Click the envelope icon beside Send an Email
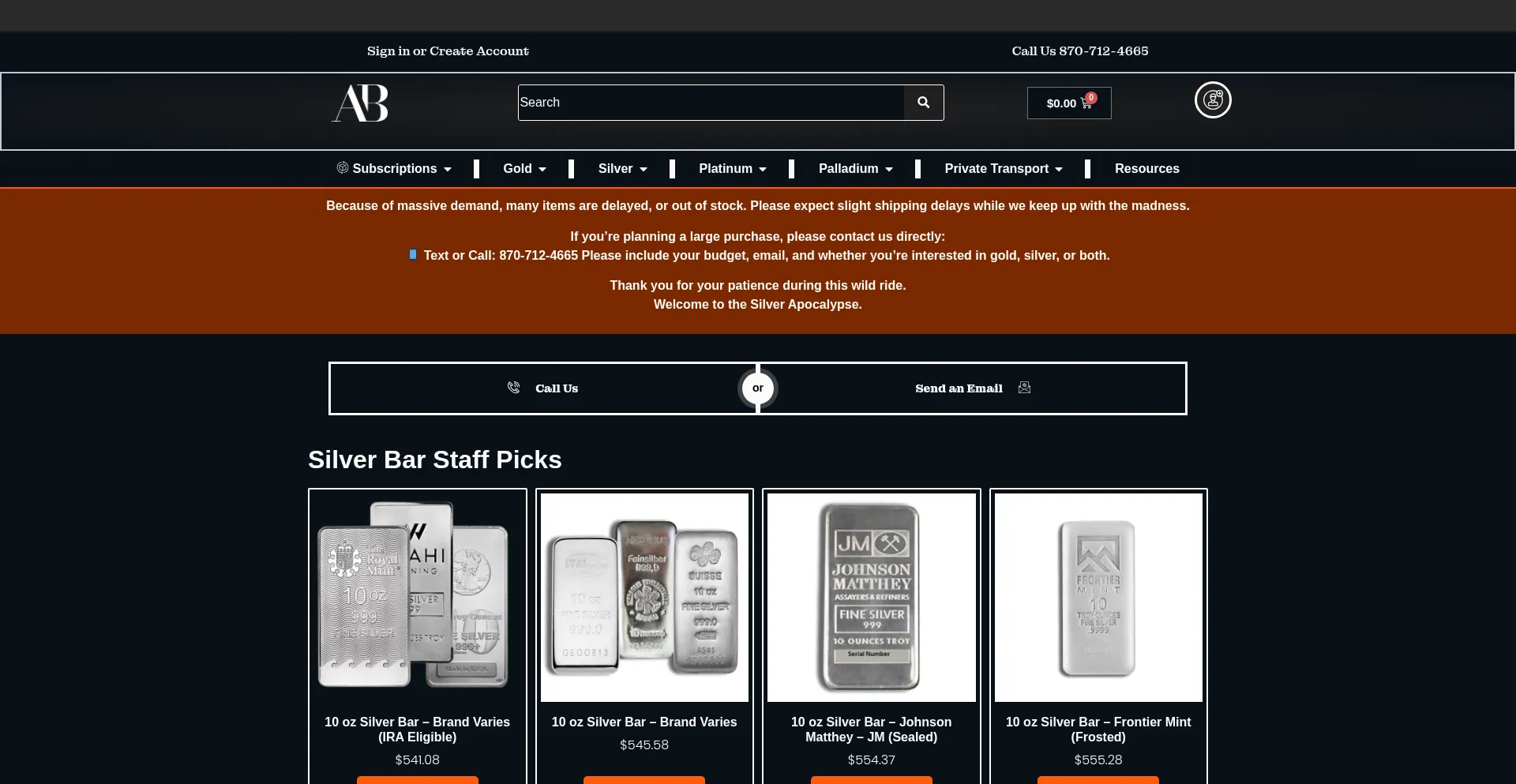Screen dimensions: 1516x784 (x=1024, y=388)
